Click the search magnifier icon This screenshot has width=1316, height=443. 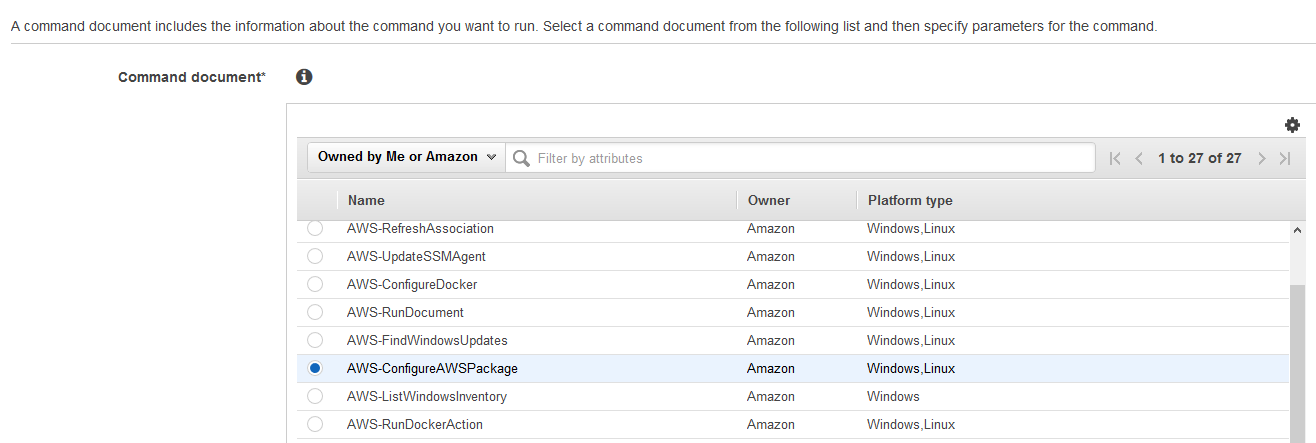pyautogui.click(x=521, y=158)
